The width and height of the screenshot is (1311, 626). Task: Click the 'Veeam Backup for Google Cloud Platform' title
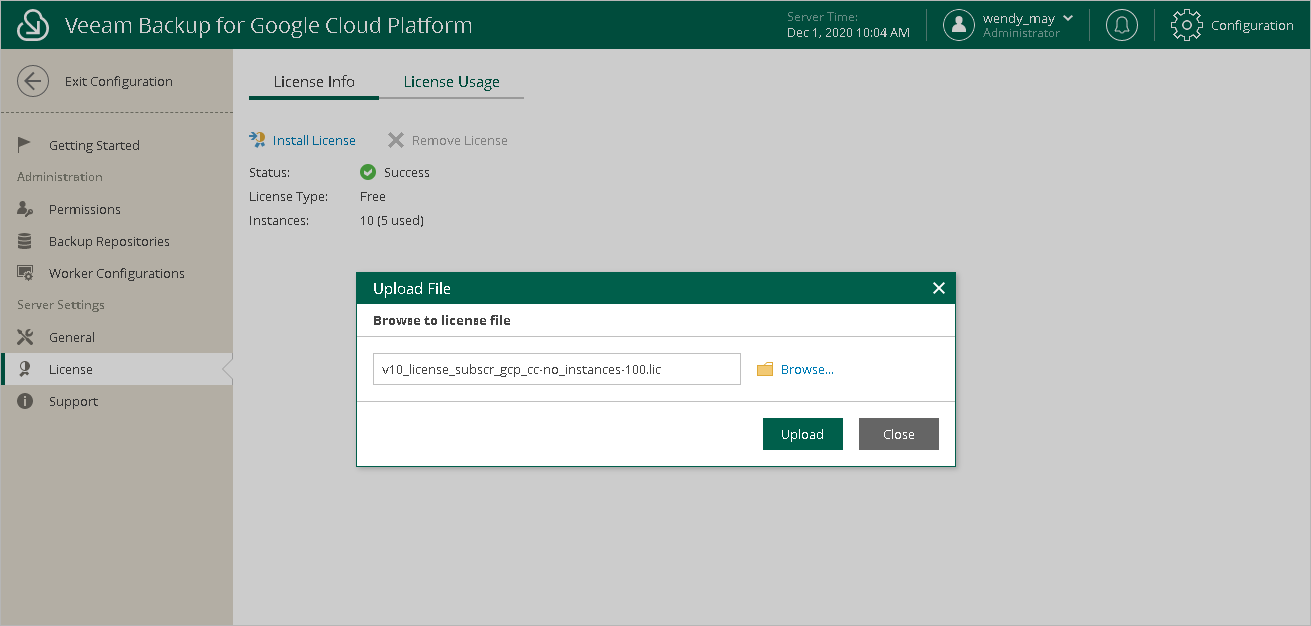tap(268, 25)
